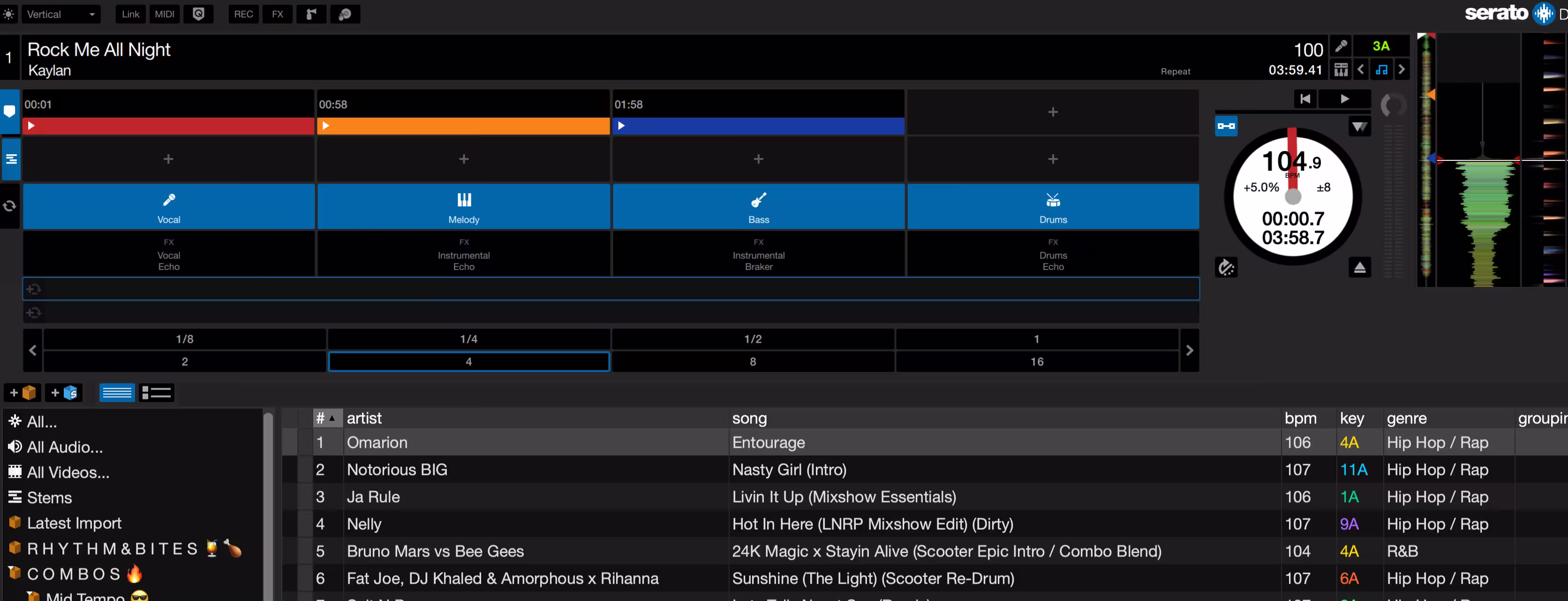The height and width of the screenshot is (601, 1568).
Task: Click the beatgrid keyboard icon
Action: [1341, 70]
